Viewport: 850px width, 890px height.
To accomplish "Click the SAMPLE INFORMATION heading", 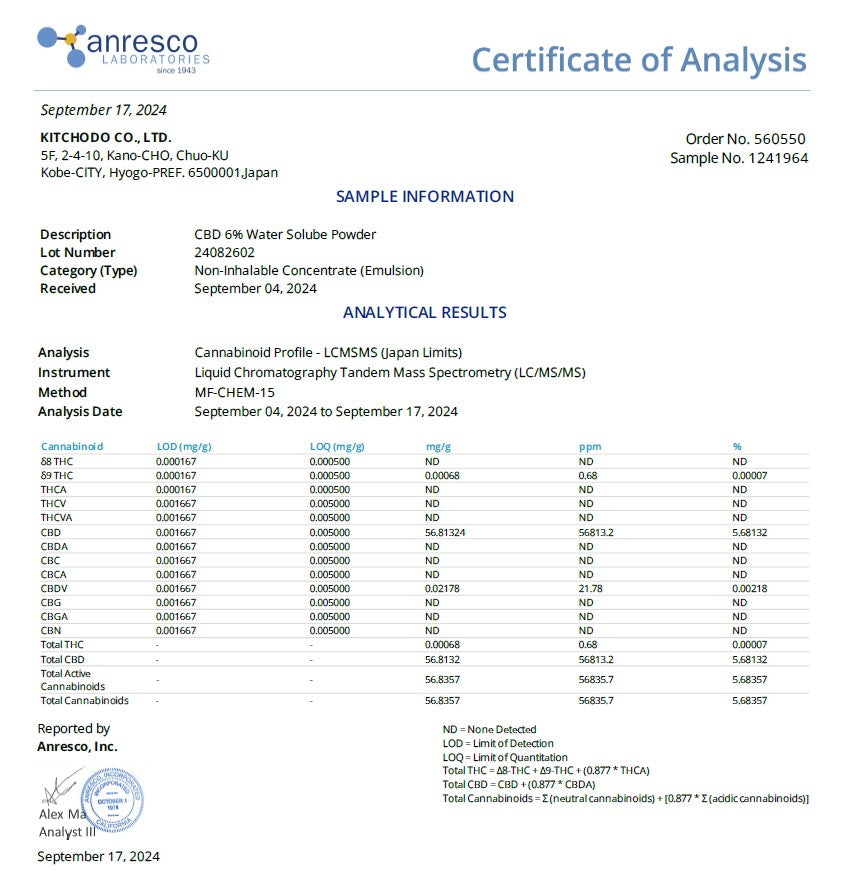I will tap(425, 196).
